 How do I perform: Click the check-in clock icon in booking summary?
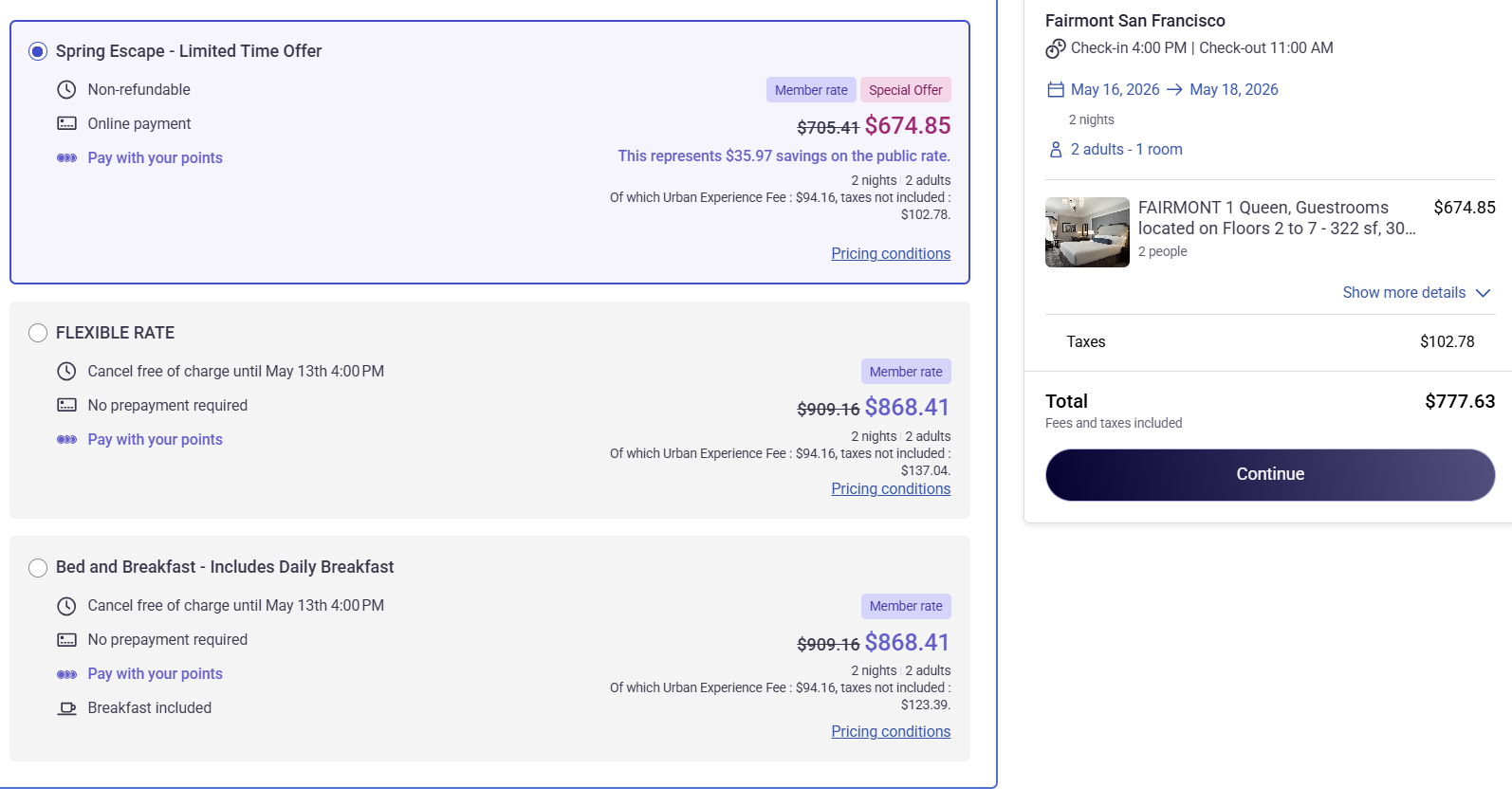[x=1056, y=48]
